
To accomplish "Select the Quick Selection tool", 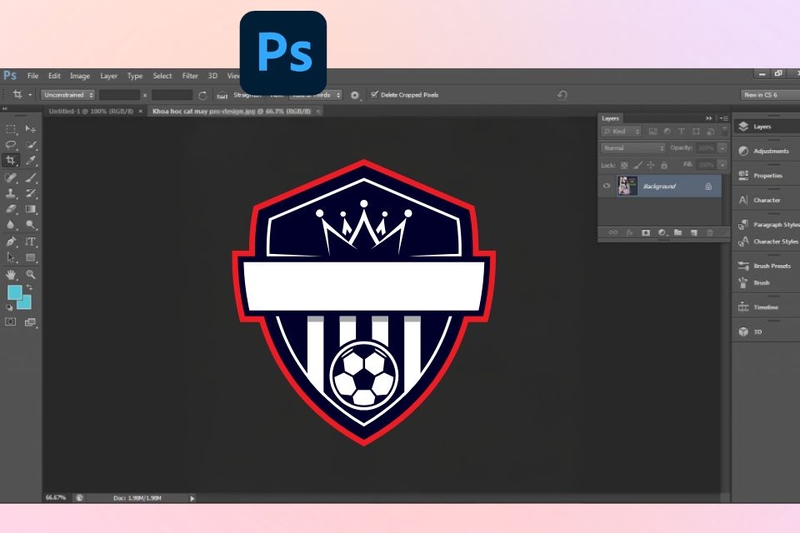I will pos(31,145).
